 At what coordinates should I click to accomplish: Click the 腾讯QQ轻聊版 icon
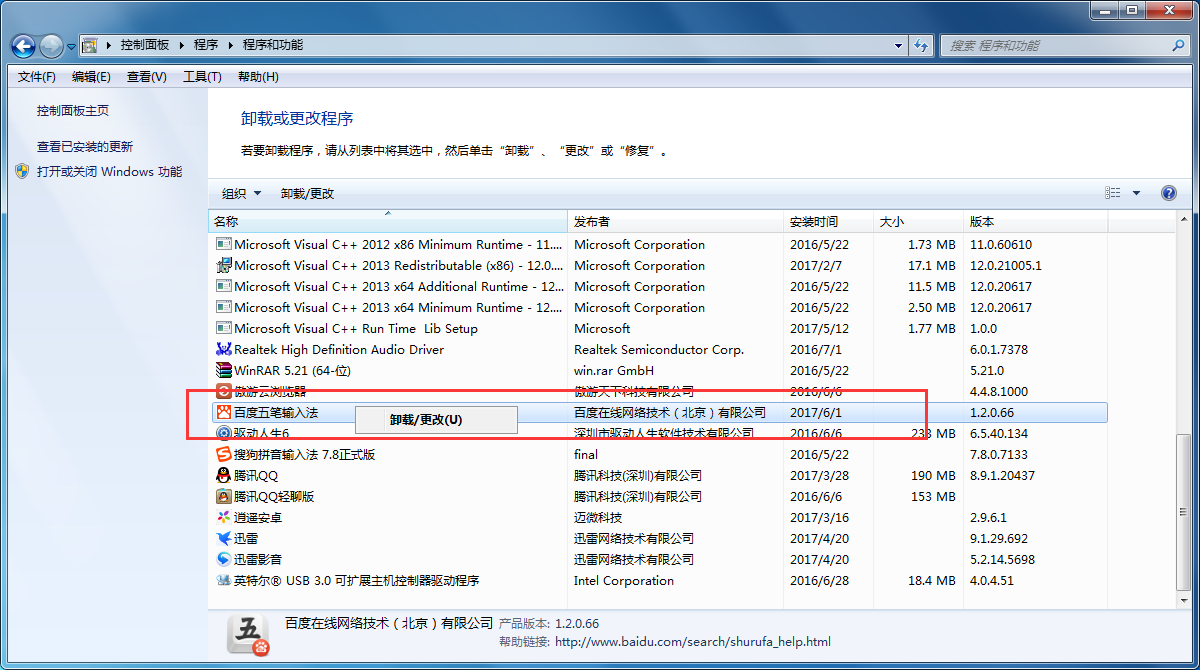pos(224,497)
